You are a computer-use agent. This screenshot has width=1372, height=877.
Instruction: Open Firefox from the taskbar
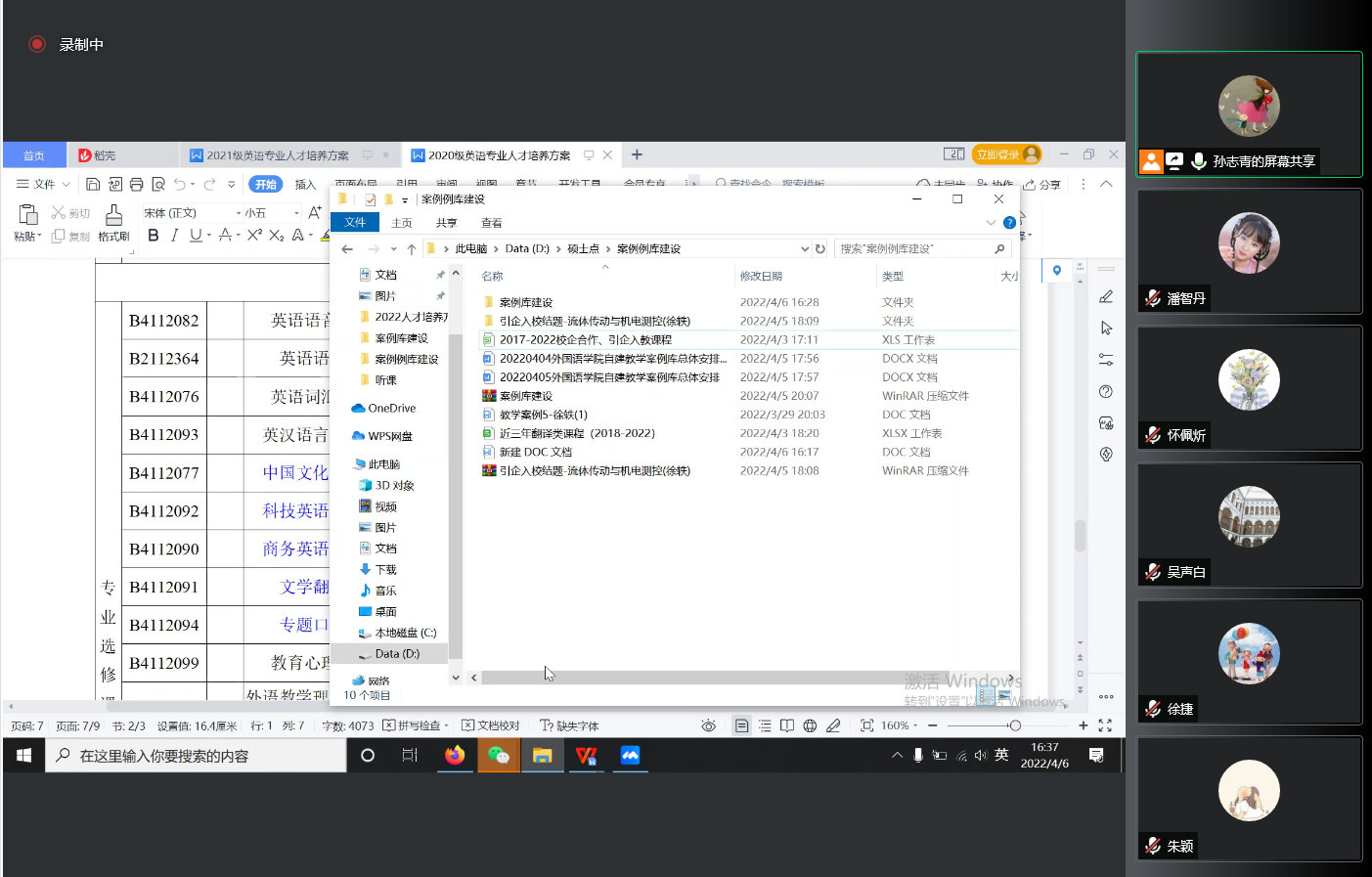pos(455,756)
